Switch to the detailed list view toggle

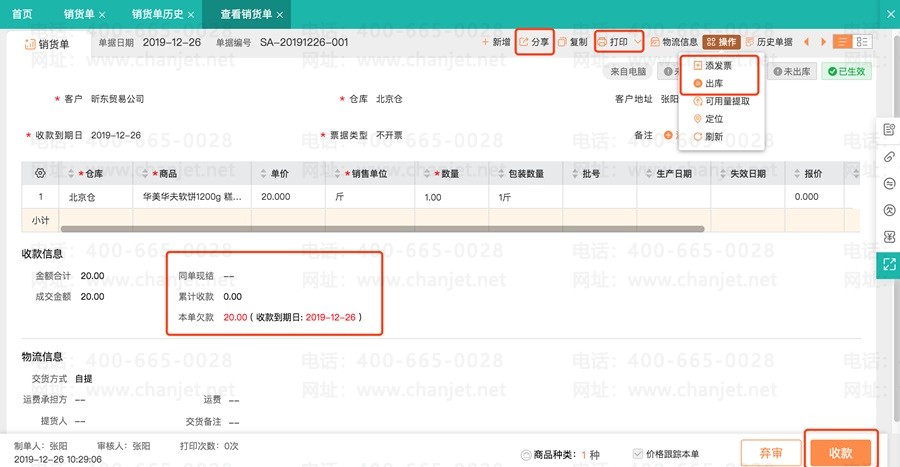click(862, 42)
